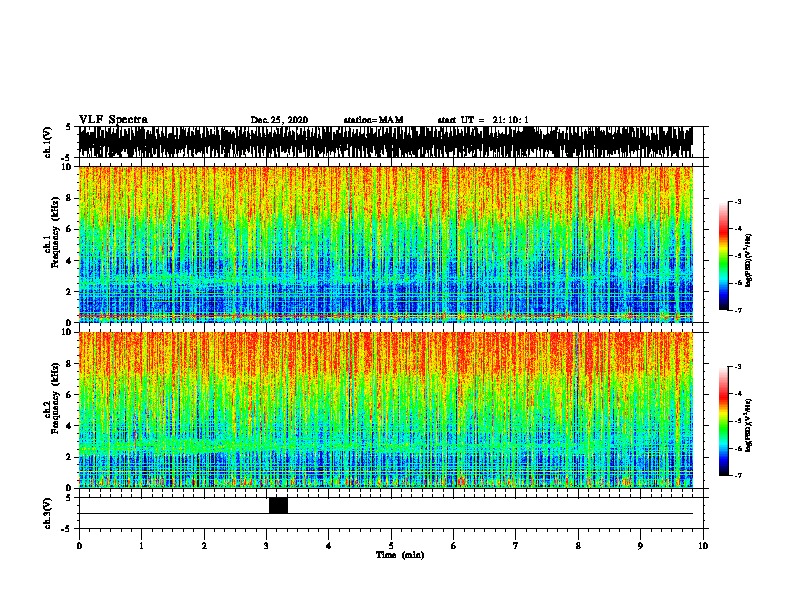This screenshot has width=792, height=612.
Task: Click the "9" tick on the Time axis
Action: 640,546
